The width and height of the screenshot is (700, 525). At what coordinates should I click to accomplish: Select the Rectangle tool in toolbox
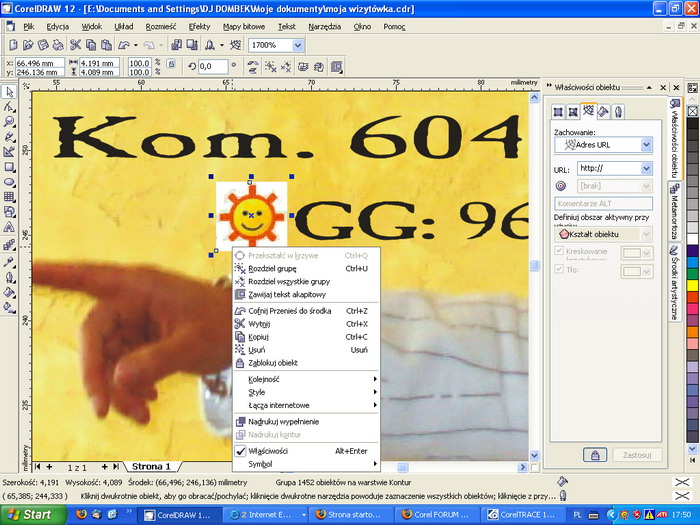[9, 167]
